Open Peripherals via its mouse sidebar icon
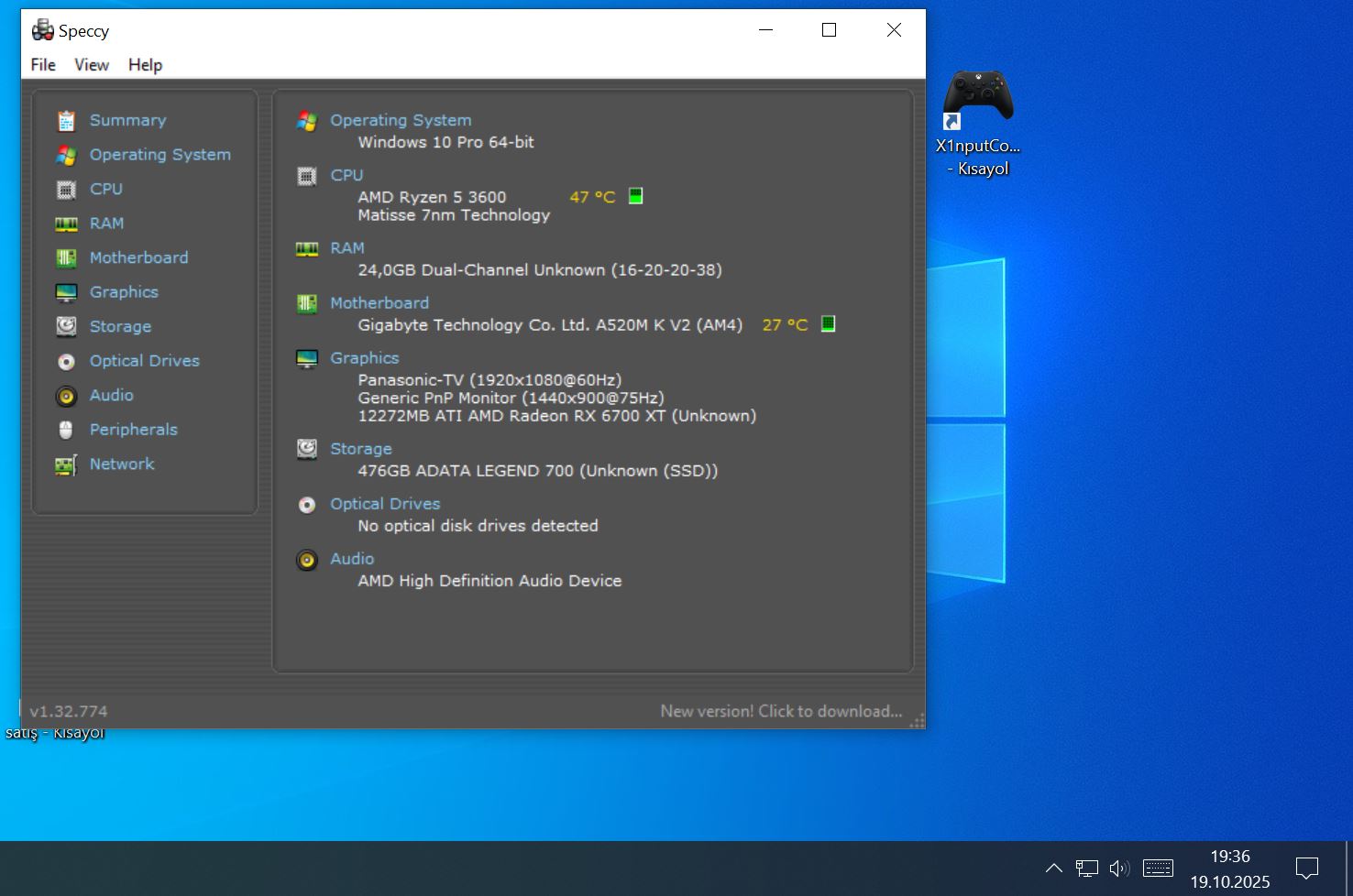Viewport: 1353px width, 896px height. click(x=66, y=430)
